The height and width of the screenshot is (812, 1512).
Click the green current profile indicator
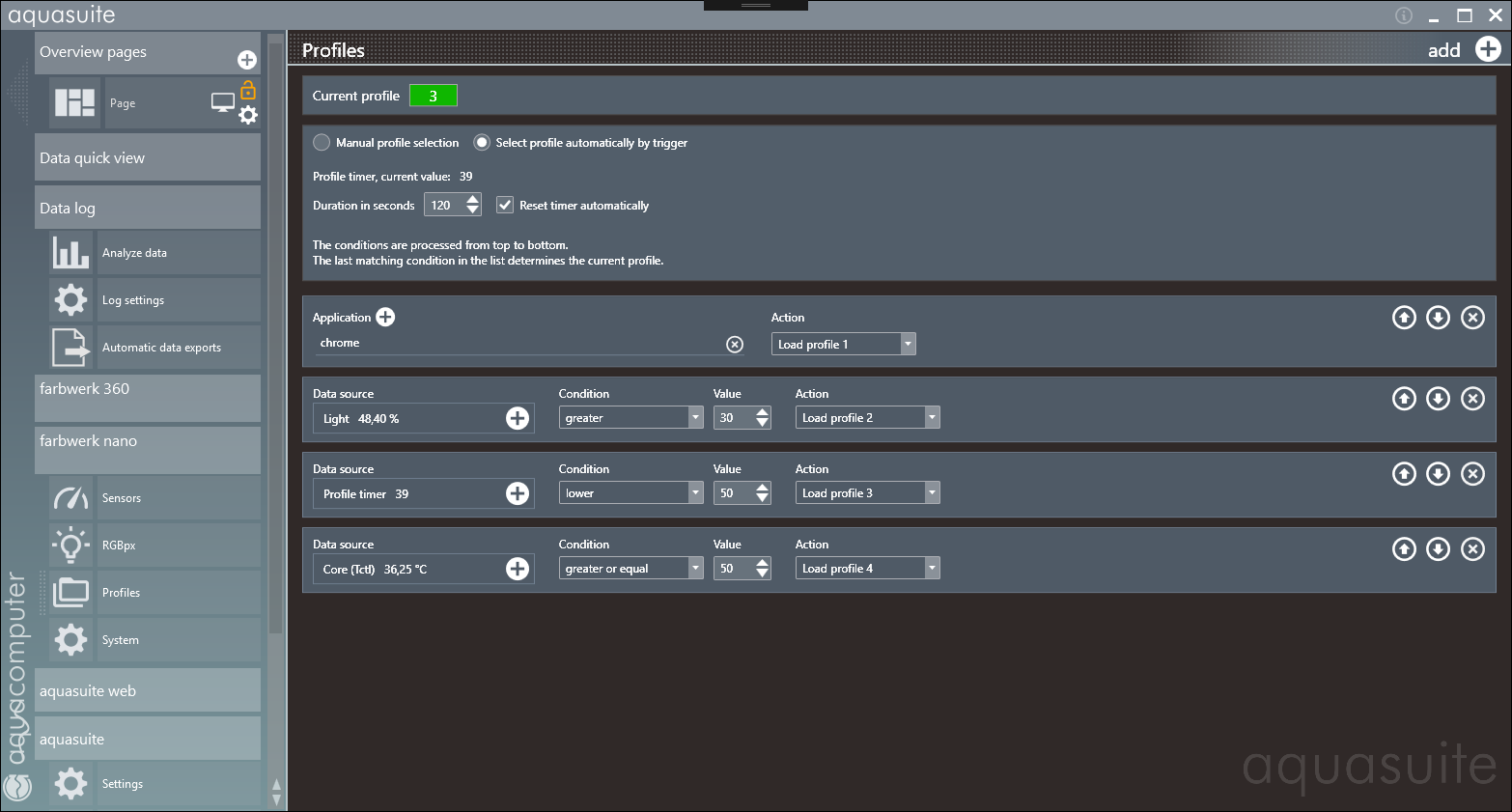pos(433,96)
